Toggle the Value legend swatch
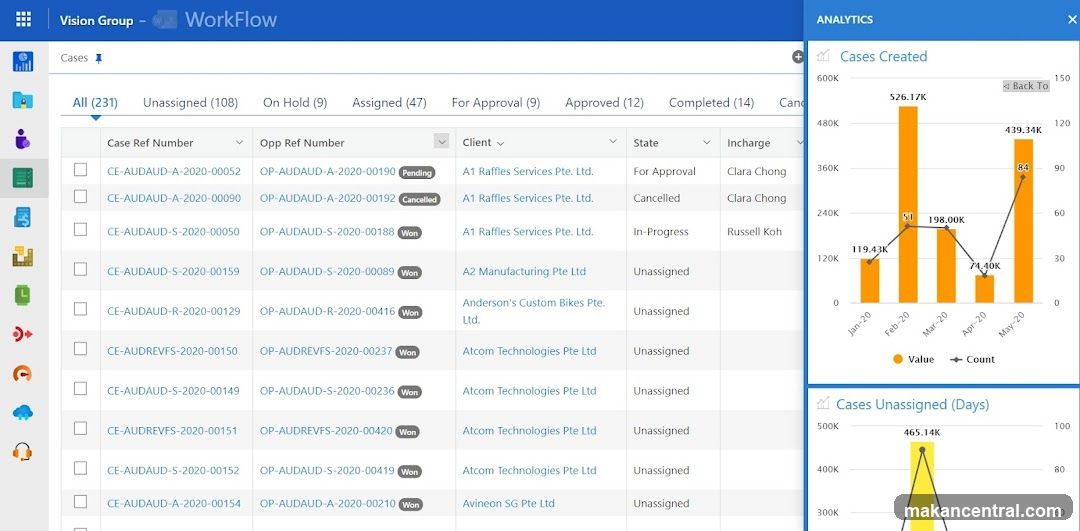Viewport: 1080px width, 531px height. point(897,359)
